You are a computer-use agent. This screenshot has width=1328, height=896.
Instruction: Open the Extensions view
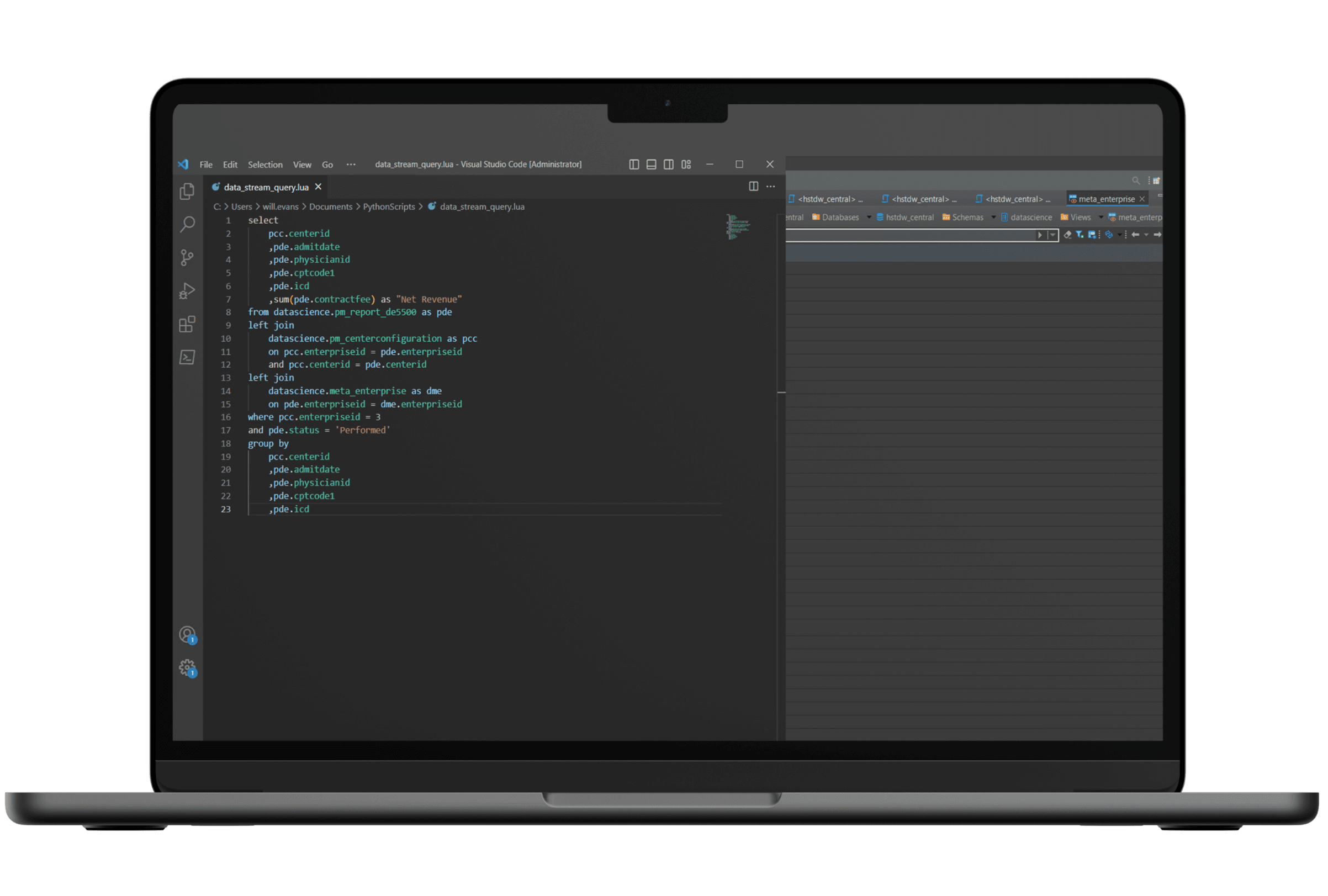pyautogui.click(x=187, y=324)
